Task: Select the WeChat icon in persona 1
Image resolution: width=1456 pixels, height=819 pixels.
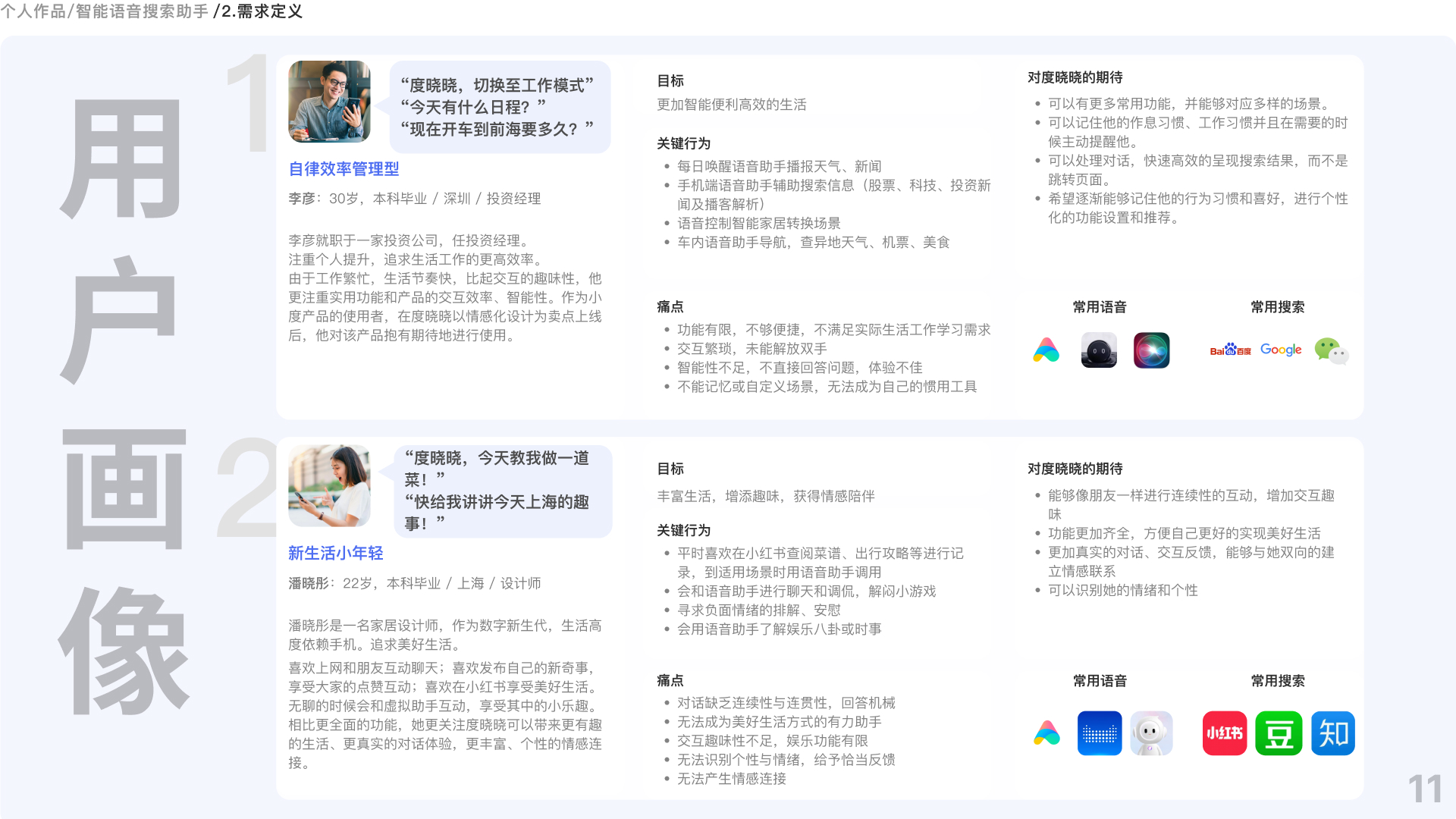Action: click(1332, 350)
